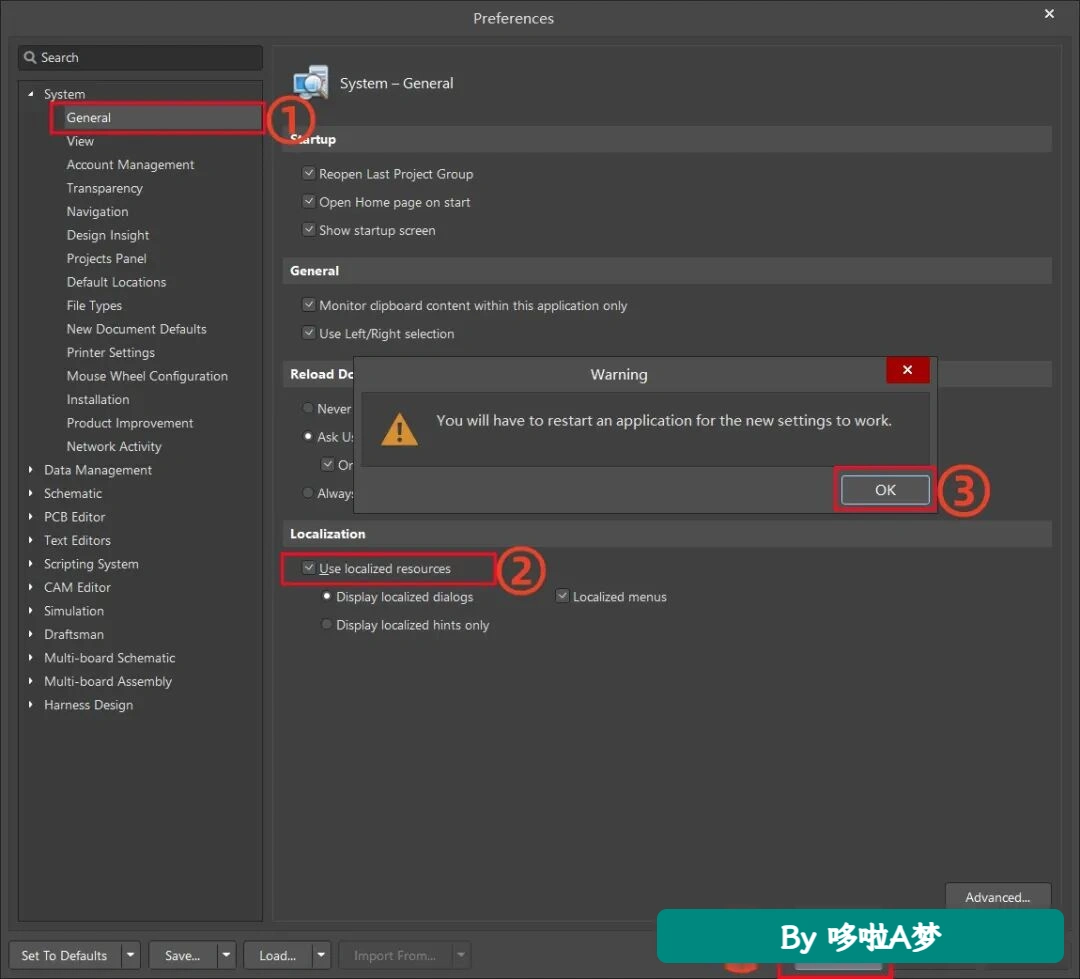The image size is (1080, 979).
Task: Open the Set To Defaults dropdown arrow
Action: click(130, 955)
